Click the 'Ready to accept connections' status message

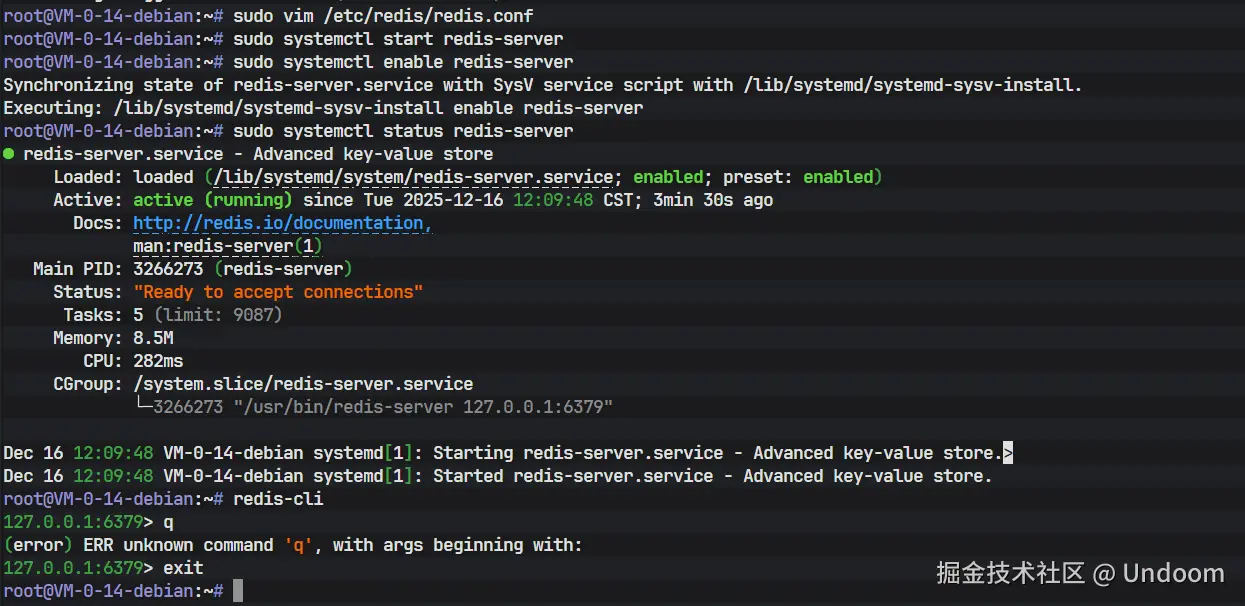[x=278, y=292]
